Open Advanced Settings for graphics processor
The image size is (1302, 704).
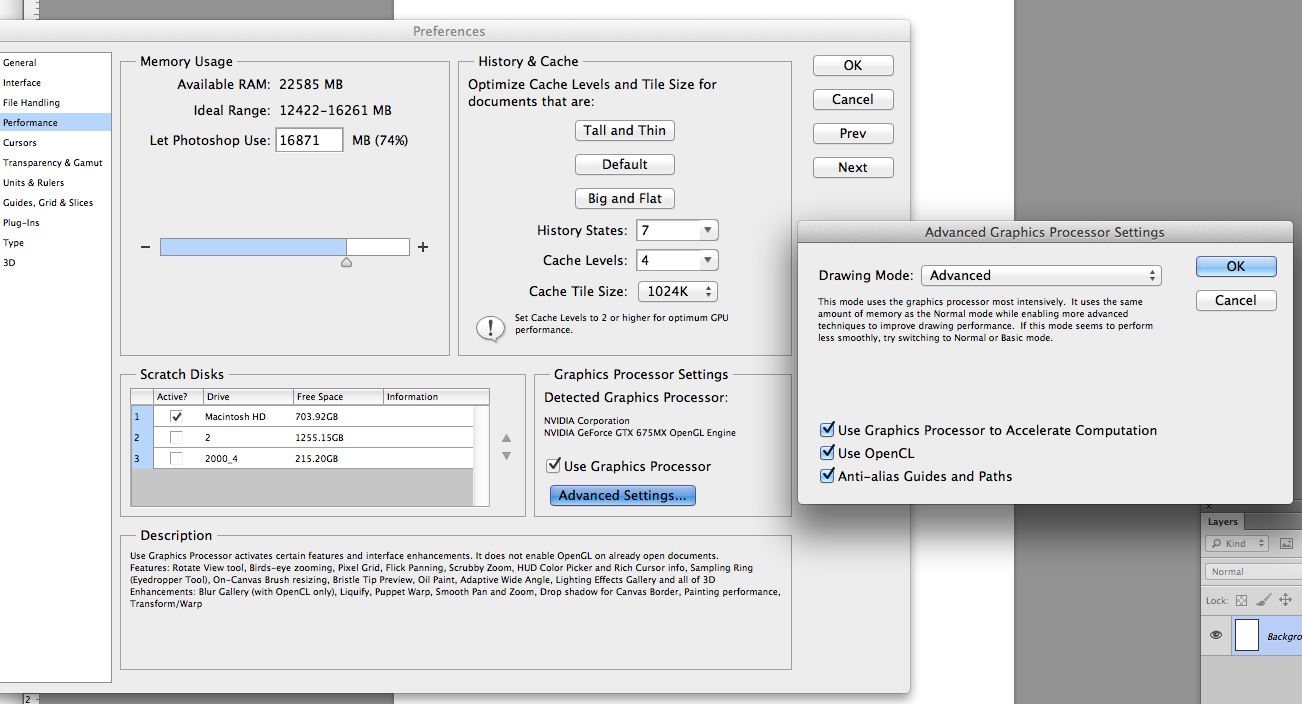coord(623,495)
